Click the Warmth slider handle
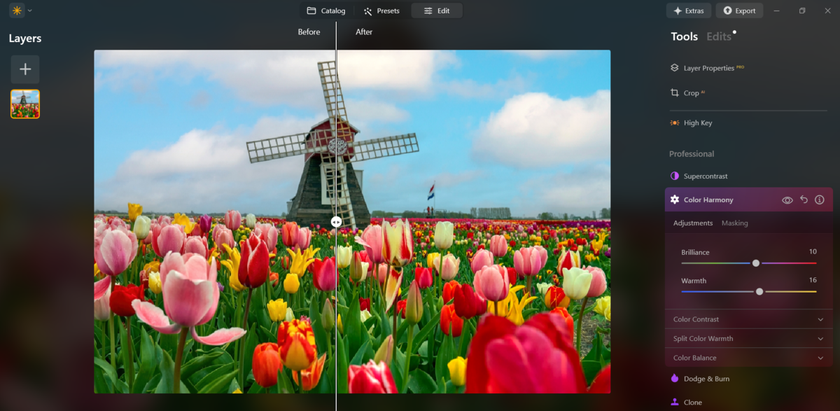This screenshot has height=411, width=840. coord(759,292)
